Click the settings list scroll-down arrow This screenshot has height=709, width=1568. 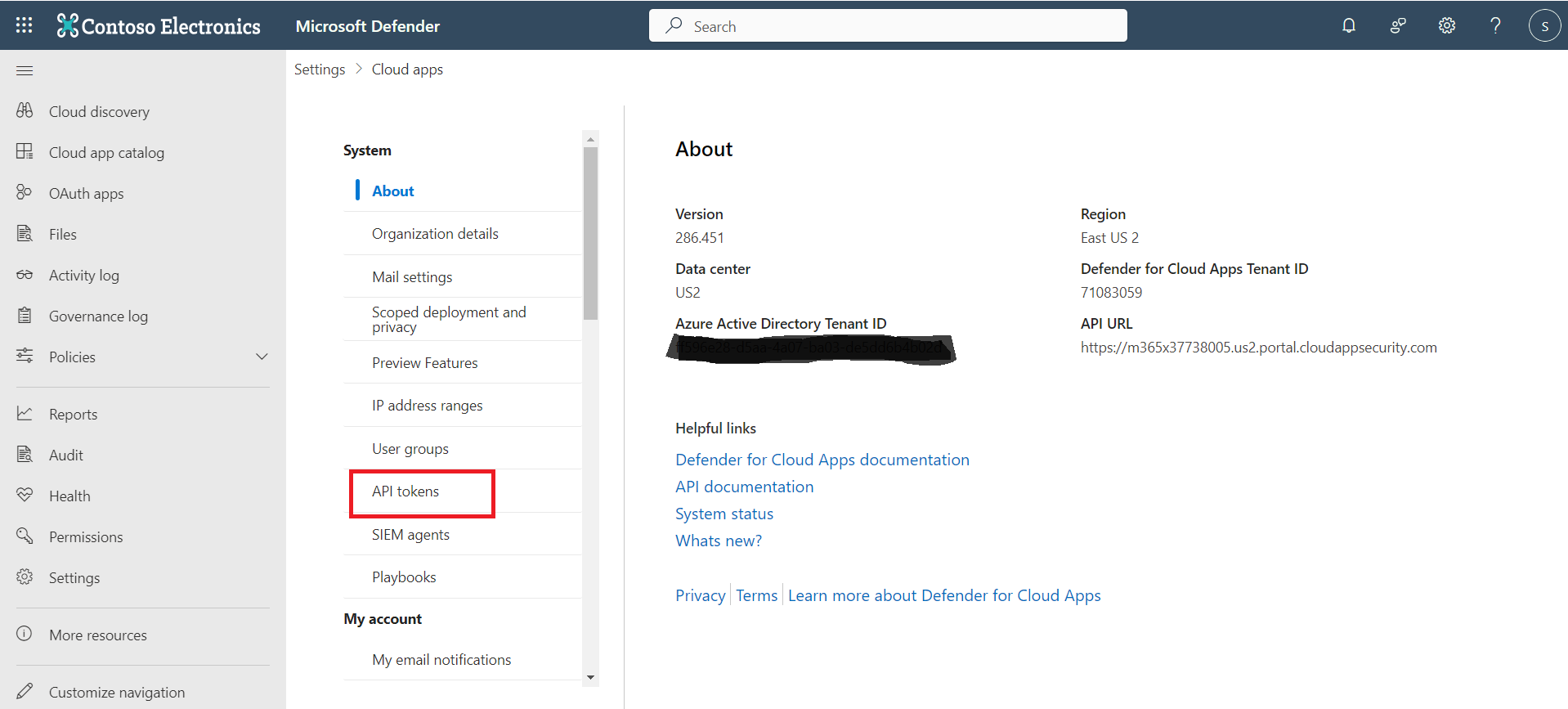coord(590,678)
